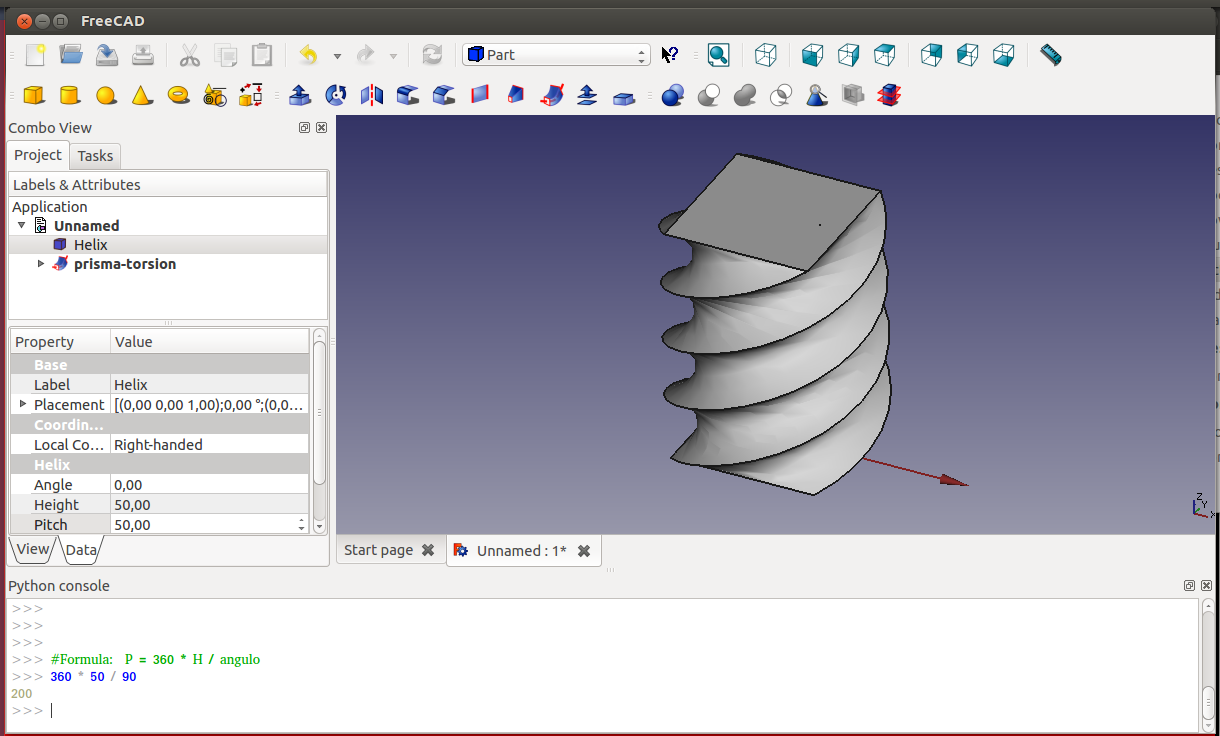Create a box primitive with the cube icon
The width and height of the screenshot is (1220, 736).
34,95
